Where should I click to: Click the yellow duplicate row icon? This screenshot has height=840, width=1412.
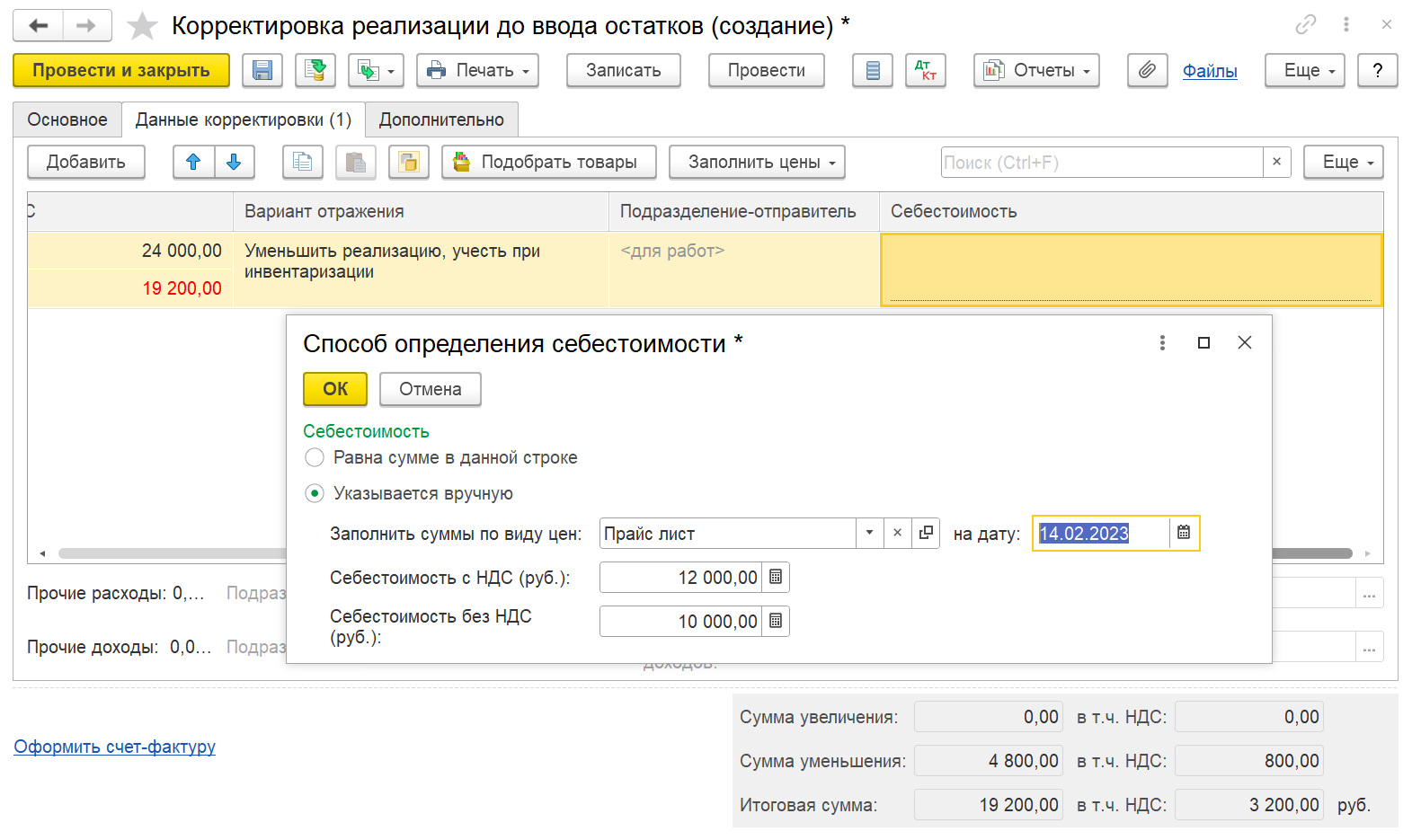click(x=409, y=162)
